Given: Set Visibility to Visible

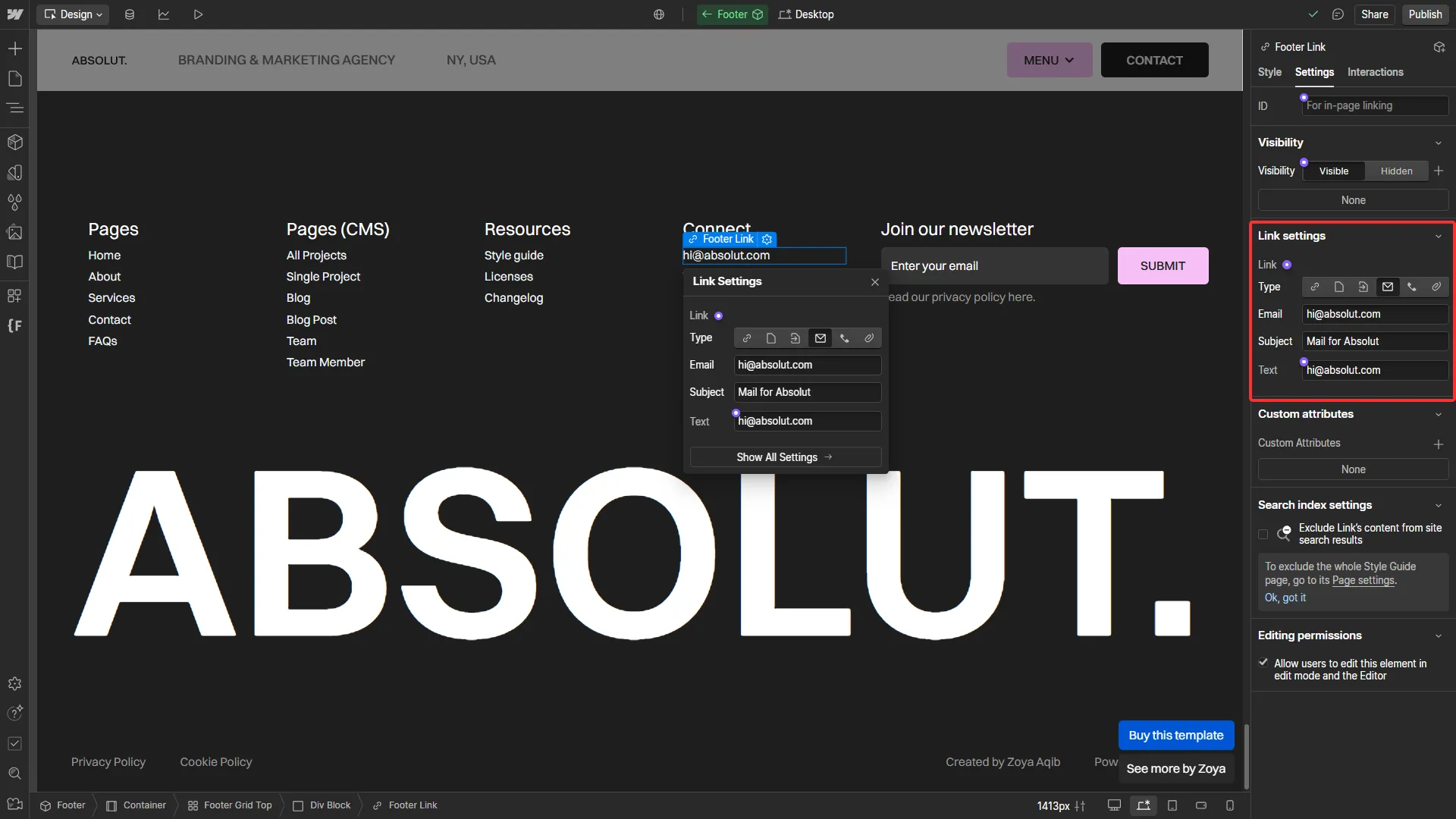Looking at the screenshot, I should coord(1334,171).
